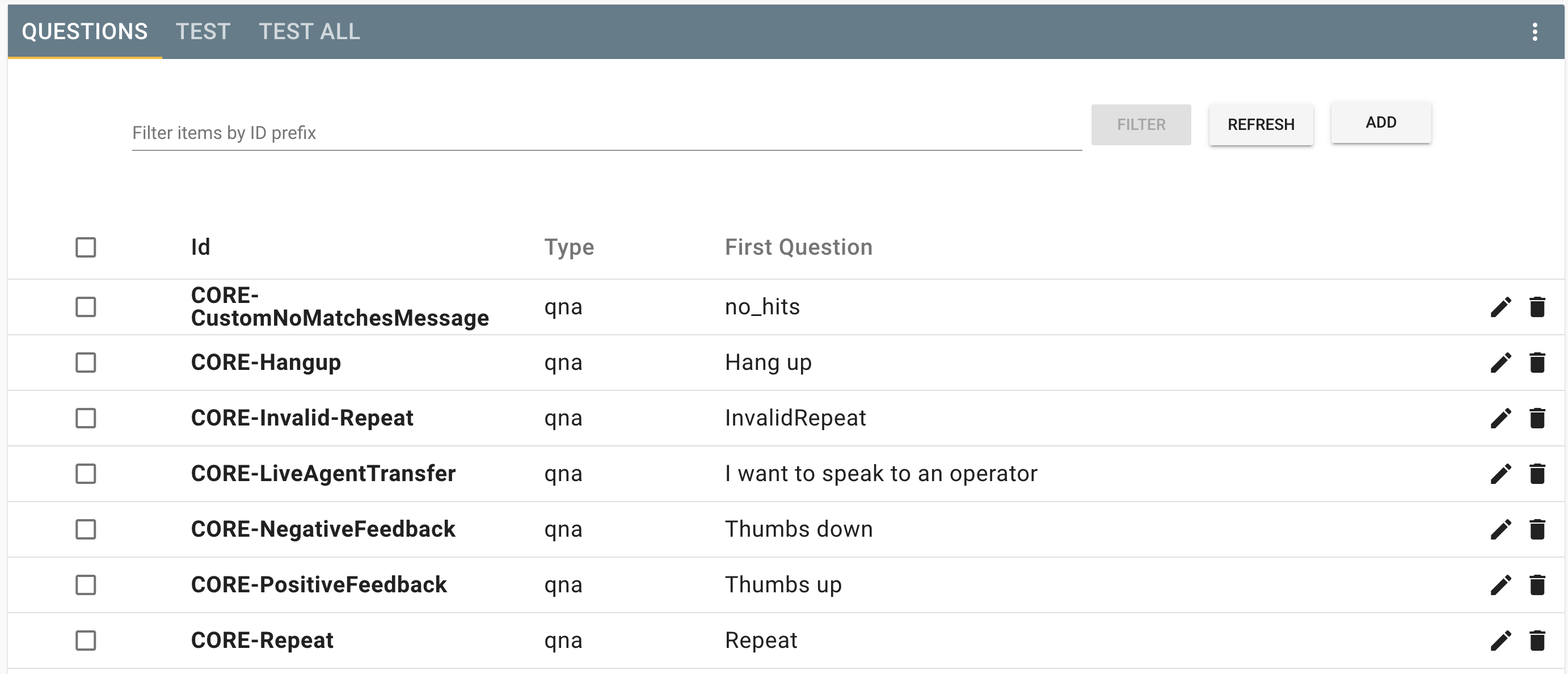Tick the CORE-PositiveFeedback checkbox
Viewport: 1568px width, 674px height.
(x=86, y=584)
